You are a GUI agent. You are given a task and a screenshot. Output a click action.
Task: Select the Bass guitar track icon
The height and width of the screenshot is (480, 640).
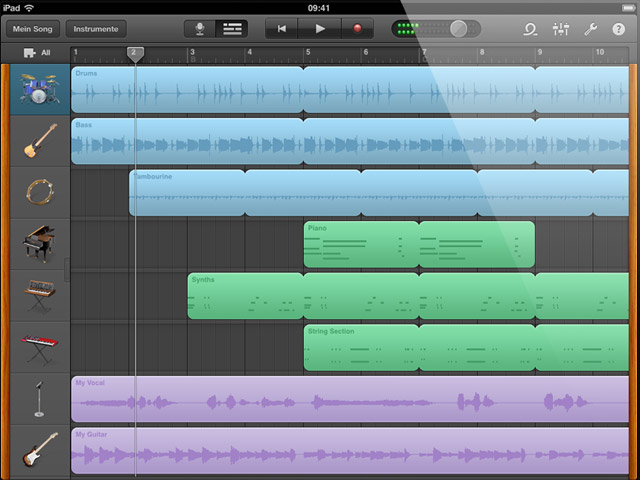40,141
